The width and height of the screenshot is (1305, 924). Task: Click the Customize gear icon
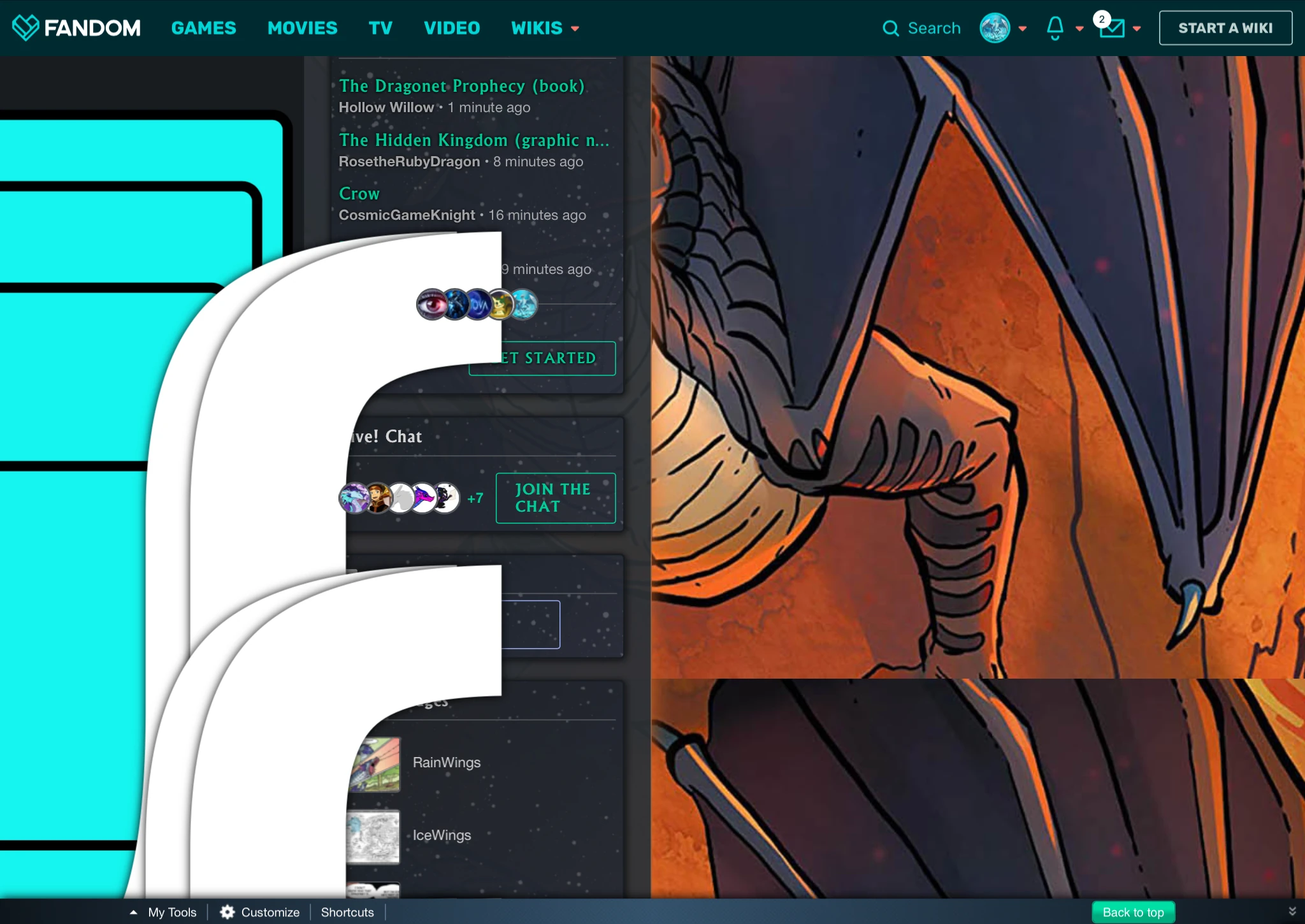click(x=227, y=913)
